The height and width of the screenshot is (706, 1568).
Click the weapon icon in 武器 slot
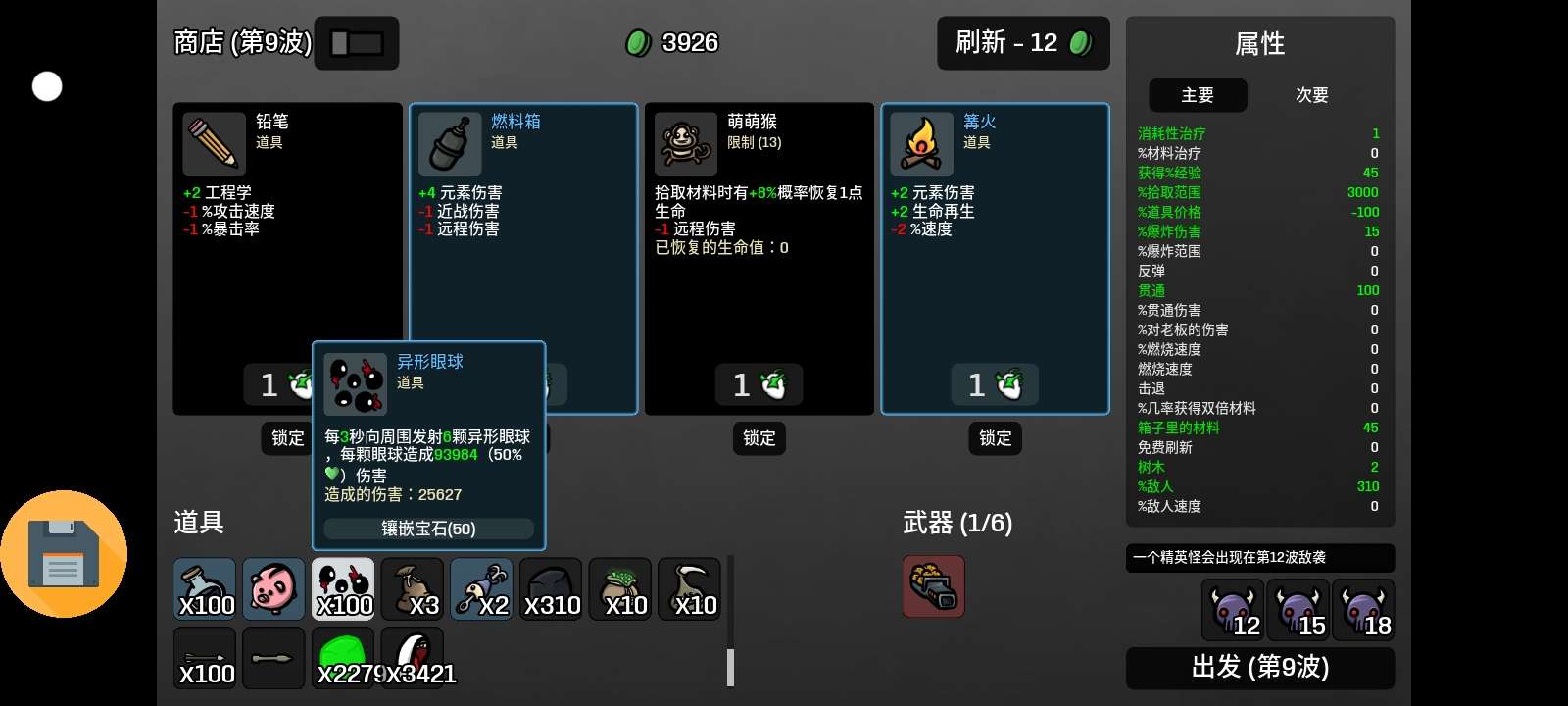[933, 586]
